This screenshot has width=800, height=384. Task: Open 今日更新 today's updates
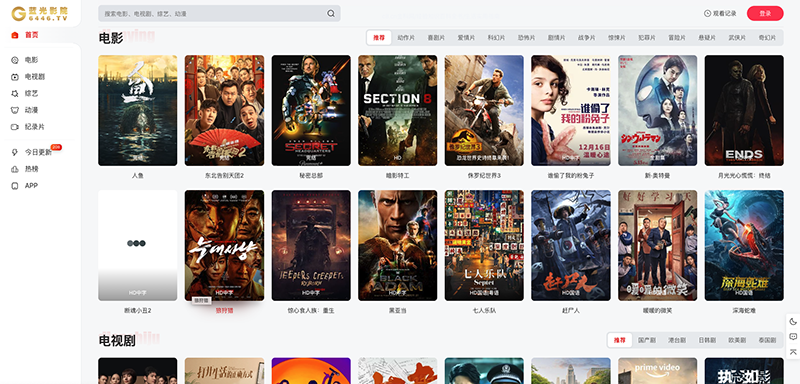pyautogui.click(x=32, y=152)
